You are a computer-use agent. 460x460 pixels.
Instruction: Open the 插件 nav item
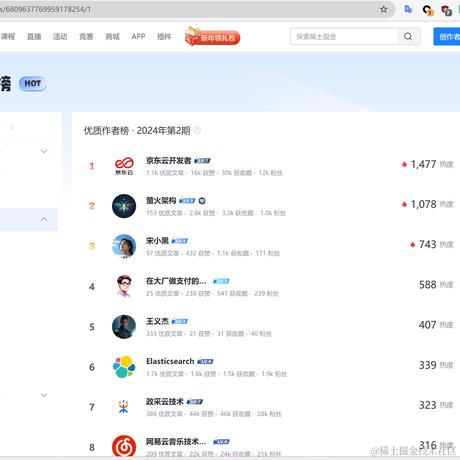tap(164, 36)
